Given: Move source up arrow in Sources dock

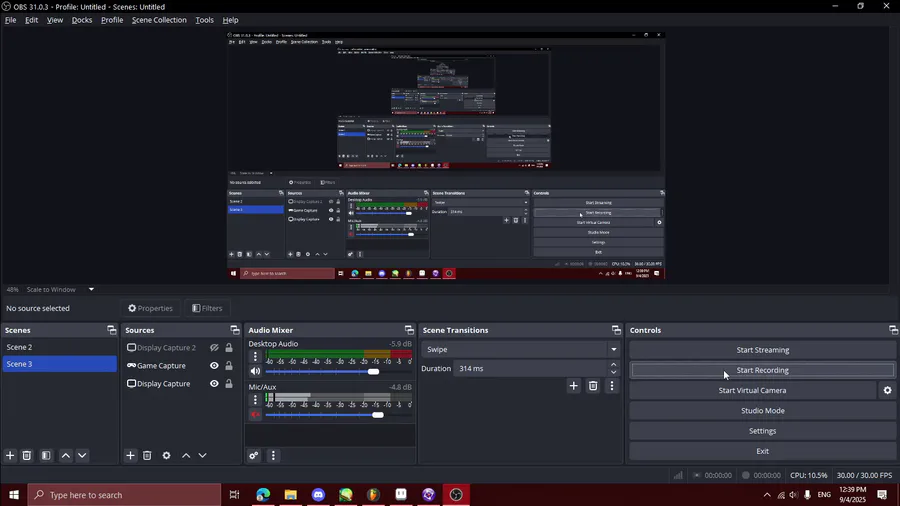Looking at the screenshot, I should point(186,456).
